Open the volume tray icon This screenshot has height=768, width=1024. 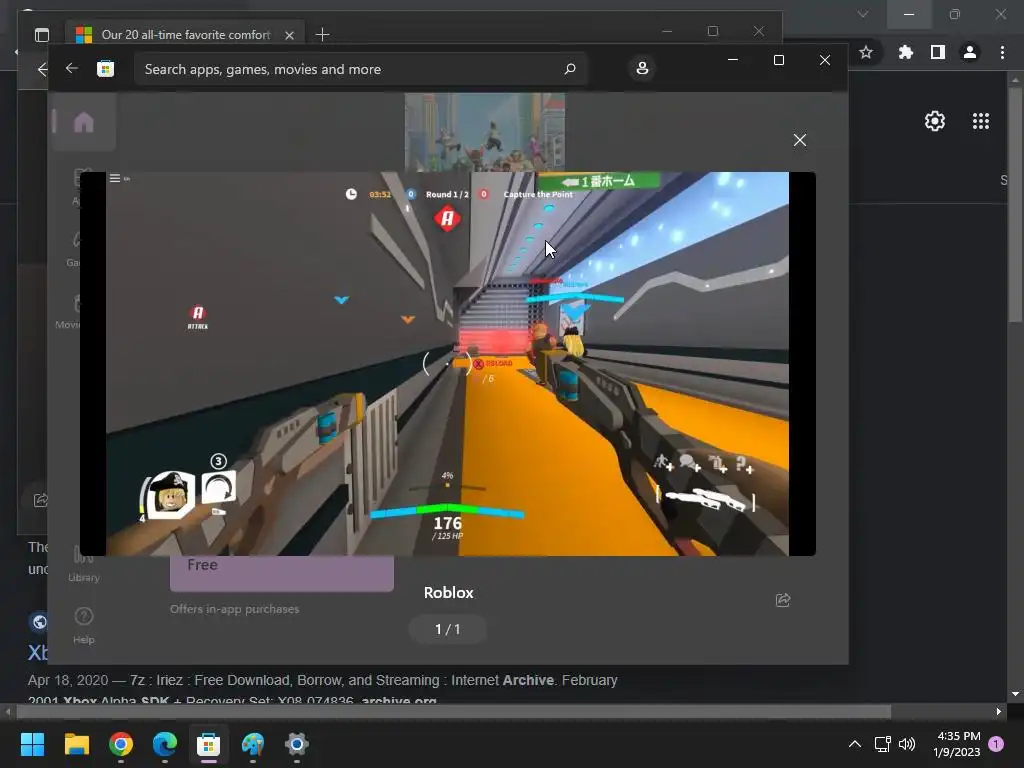906,744
